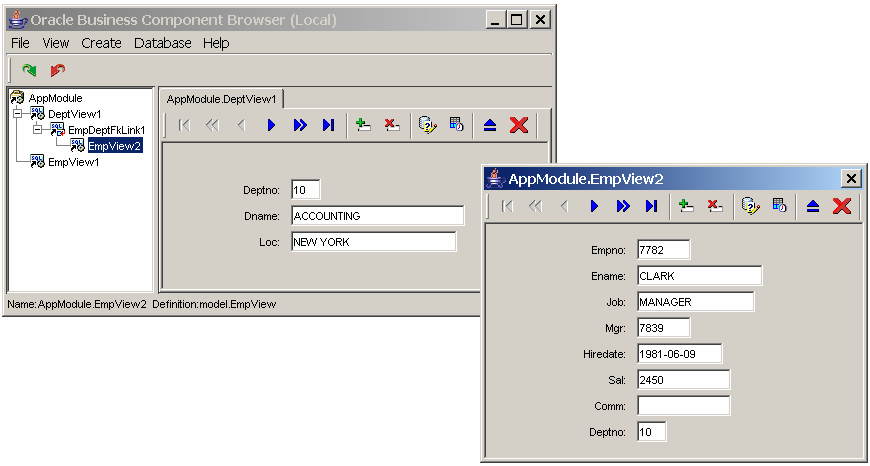Jump forward several records in EmpView2 window
This screenshot has height=466, width=870.
tap(623, 206)
